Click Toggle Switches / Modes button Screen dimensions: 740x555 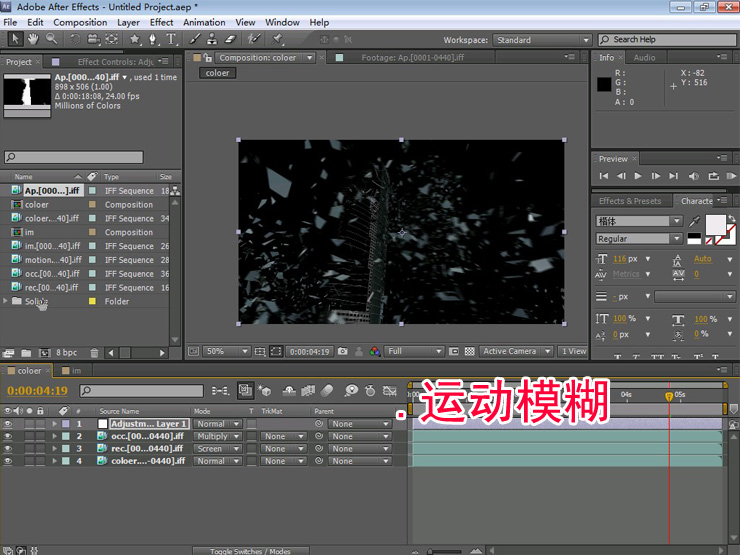pyautogui.click(x=250, y=551)
